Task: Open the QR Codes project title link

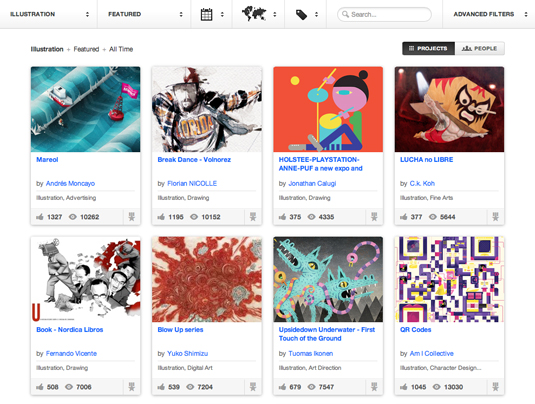Action: click(416, 330)
